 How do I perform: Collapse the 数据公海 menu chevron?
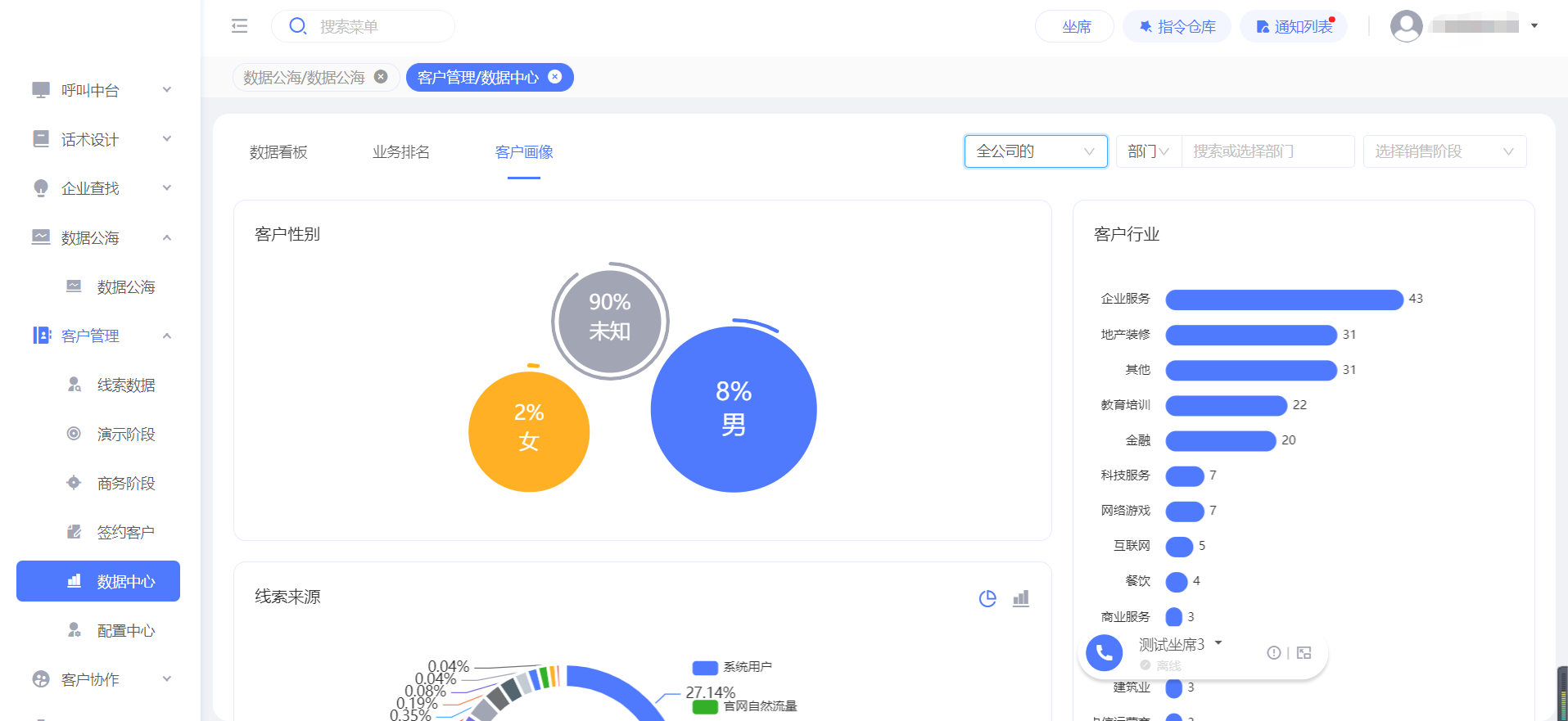pyautogui.click(x=167, y=237)
